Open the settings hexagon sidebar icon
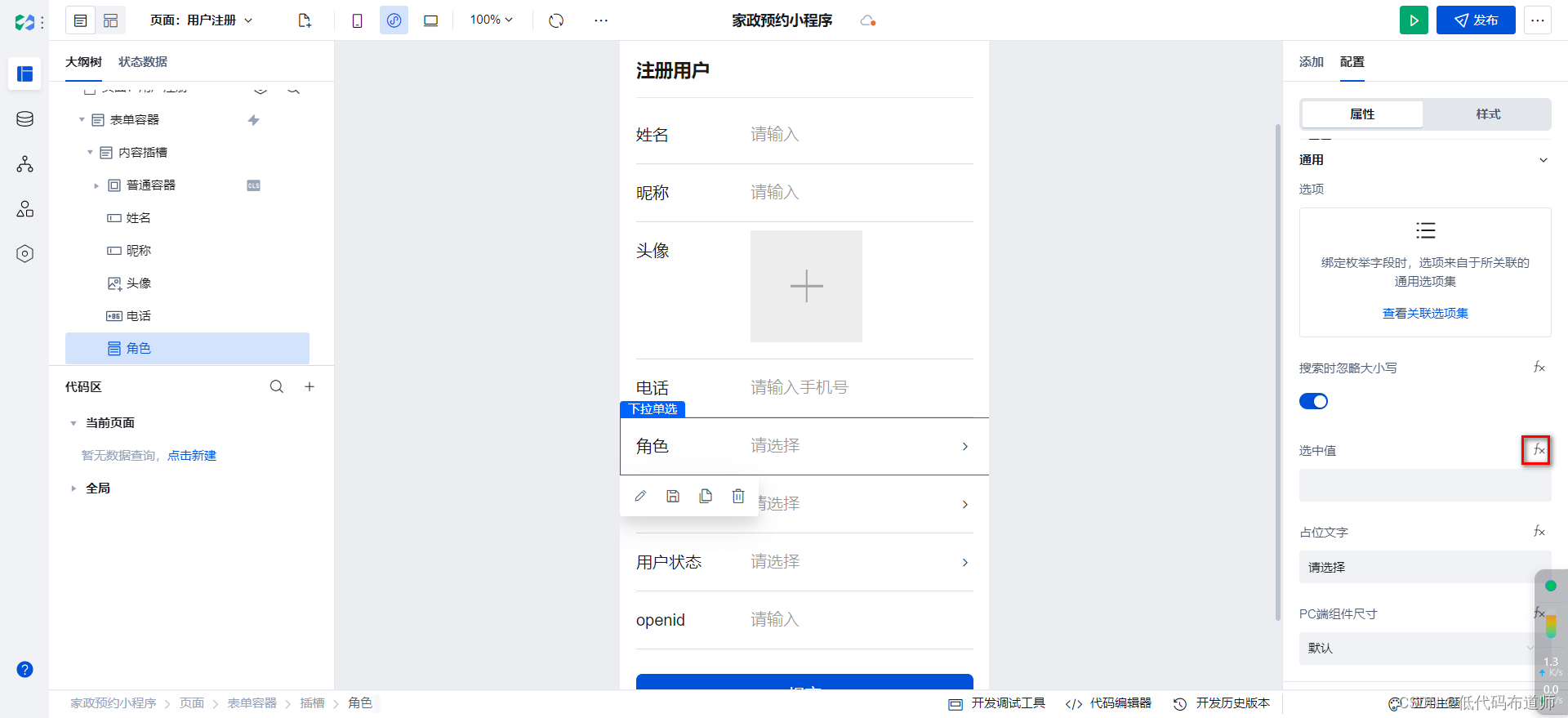Image resolution: width=1568 pixels, height=718 pixels. [x=25, y=254]
